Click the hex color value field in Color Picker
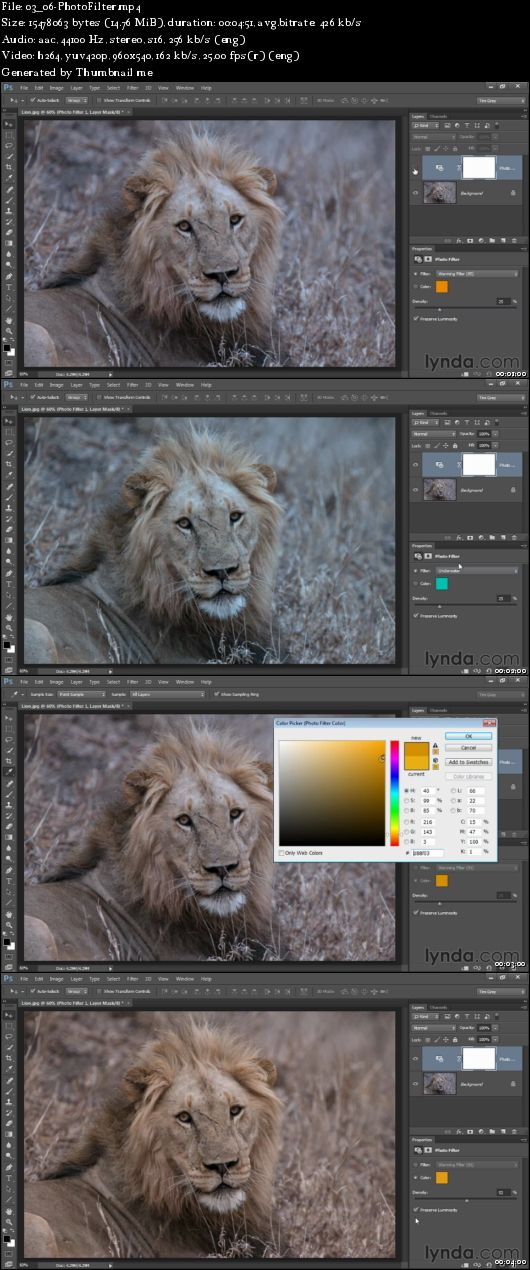530x1270 pixels. (x=428, y=853)
